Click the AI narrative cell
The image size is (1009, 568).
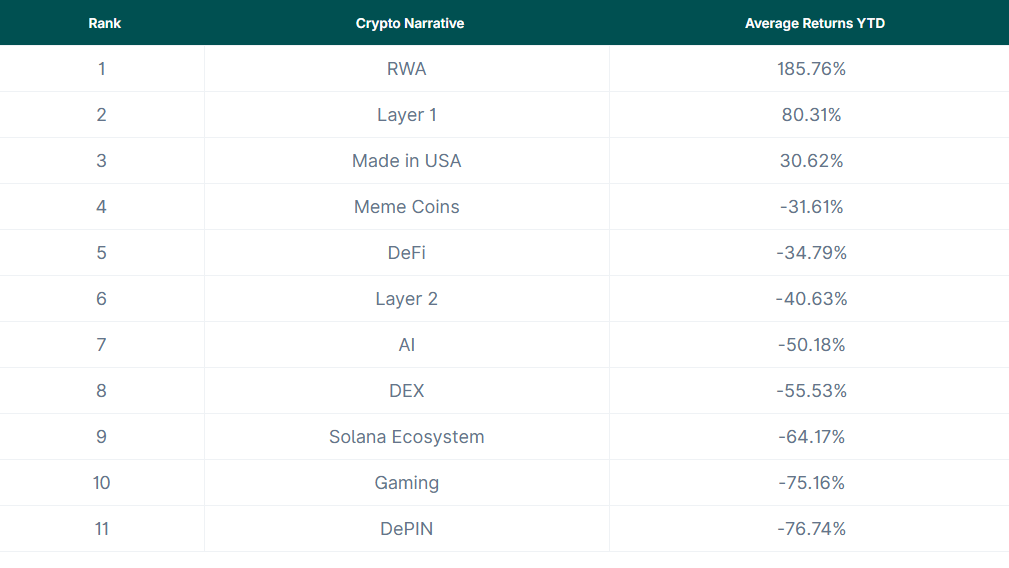(x=407, y=345)
